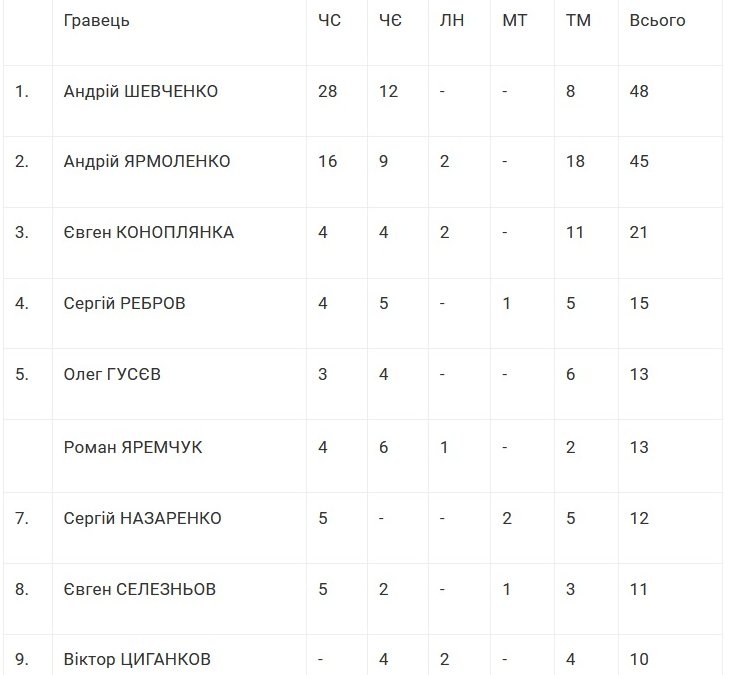The height and width of the screenshot is (675, 732).
Task: Click the ЧЄ column header
Action: pyautogui.click(x=390, y=20)
